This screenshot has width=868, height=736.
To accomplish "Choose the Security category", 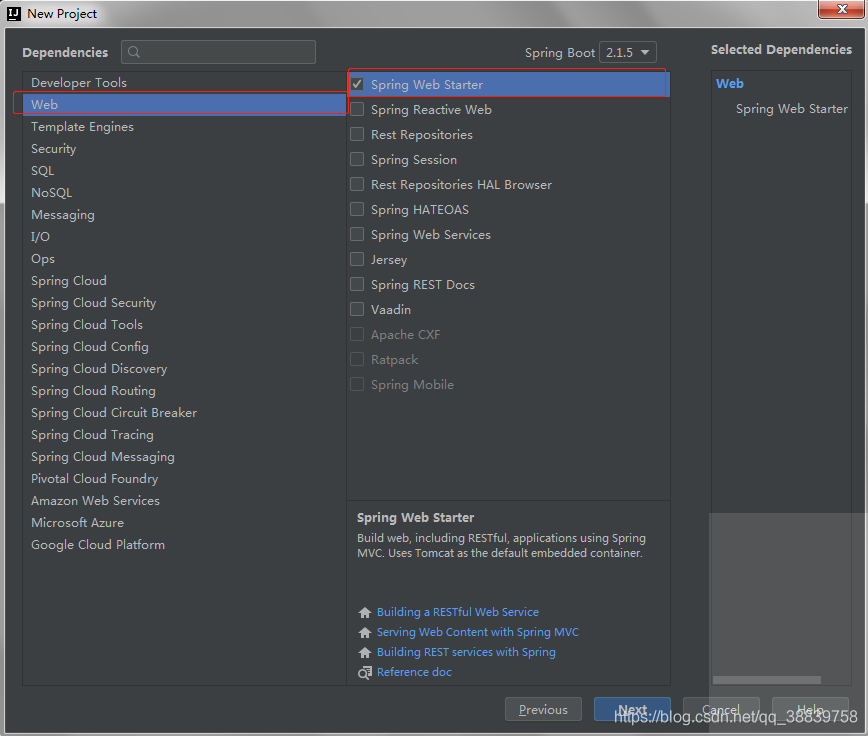I will pos(184,148).
